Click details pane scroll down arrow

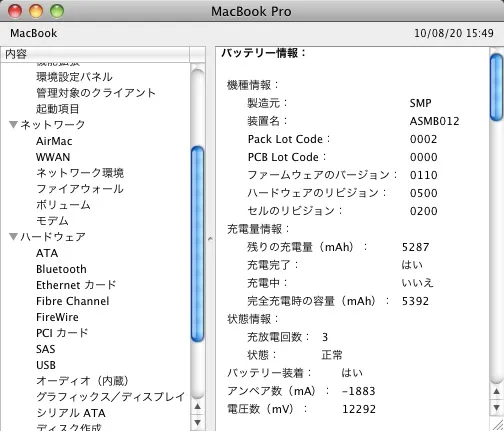pos(496,408)
